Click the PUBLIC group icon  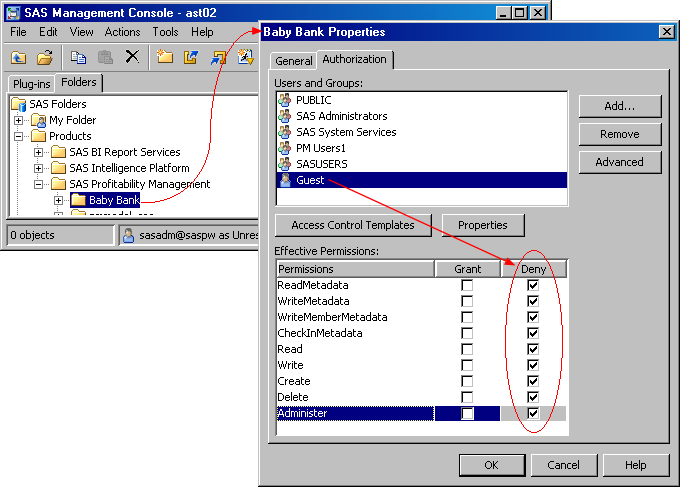[285, 100]
